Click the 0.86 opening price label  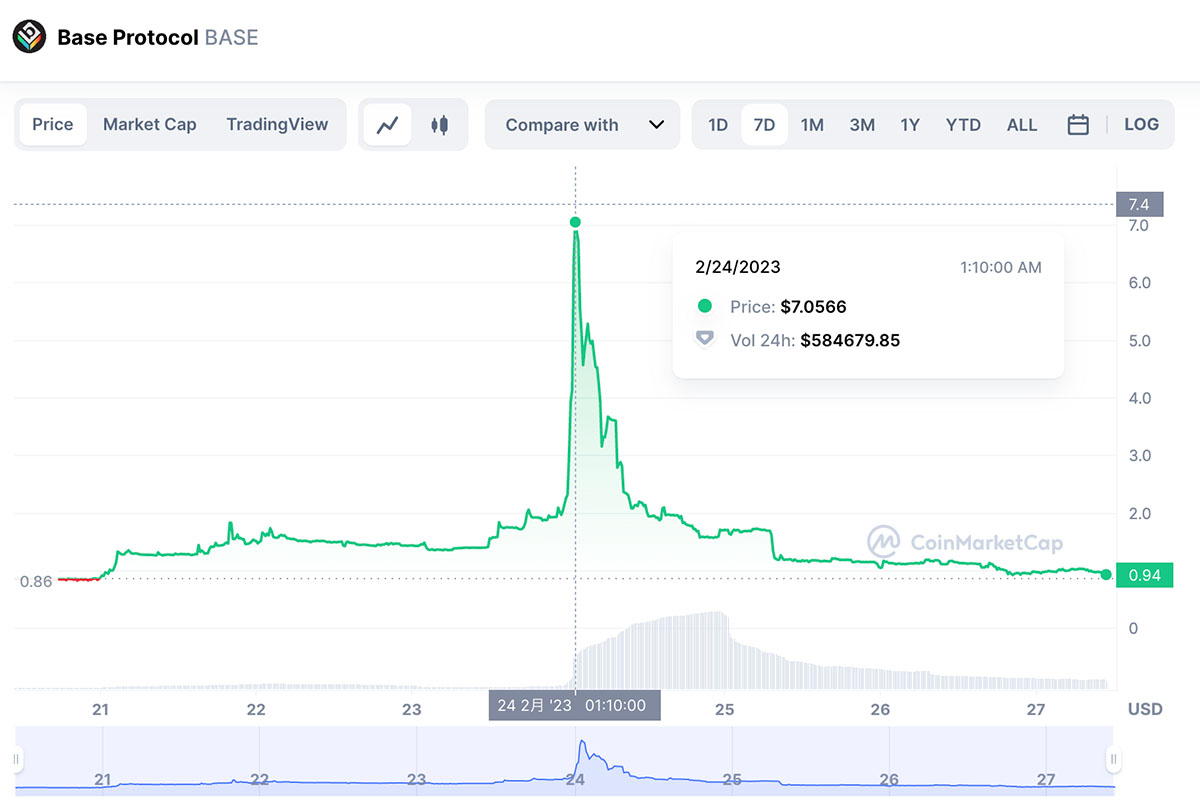click(x=36, y=581)
